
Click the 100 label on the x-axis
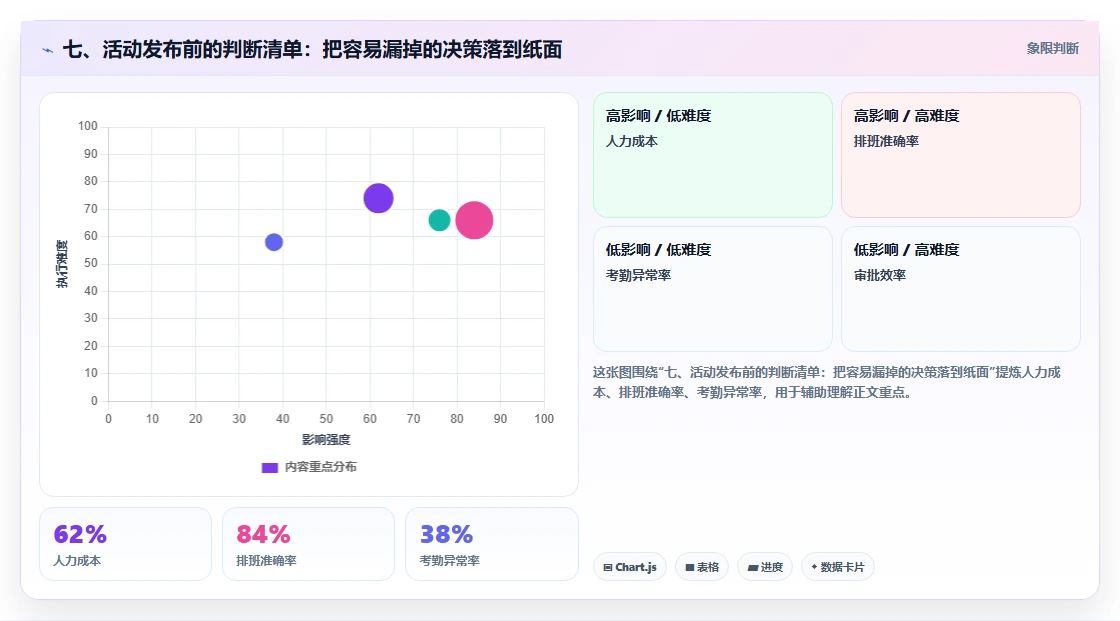coord(544,419)
